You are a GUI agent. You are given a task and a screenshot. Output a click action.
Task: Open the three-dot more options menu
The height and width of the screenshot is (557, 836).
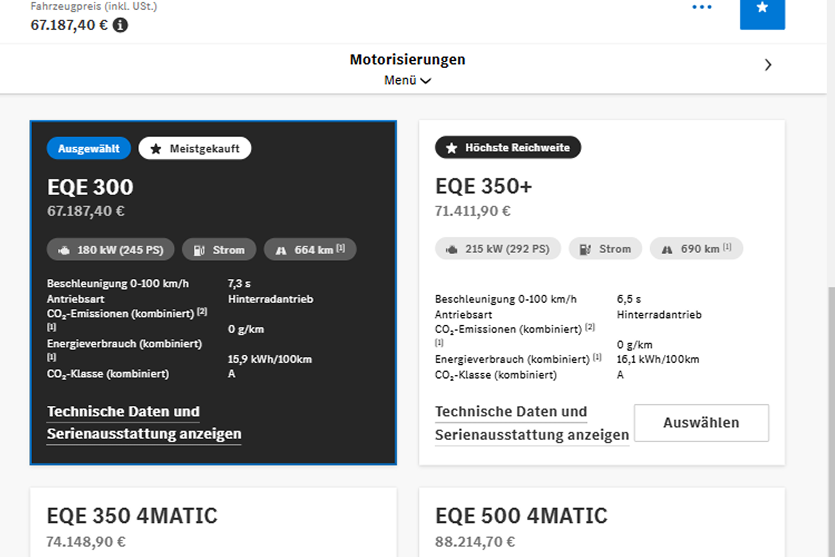point(702,8)
